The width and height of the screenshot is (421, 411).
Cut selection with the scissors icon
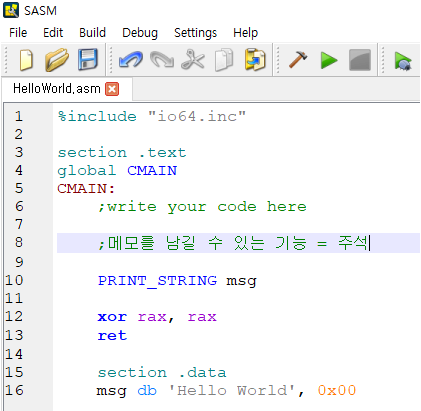tap(193, 60)
